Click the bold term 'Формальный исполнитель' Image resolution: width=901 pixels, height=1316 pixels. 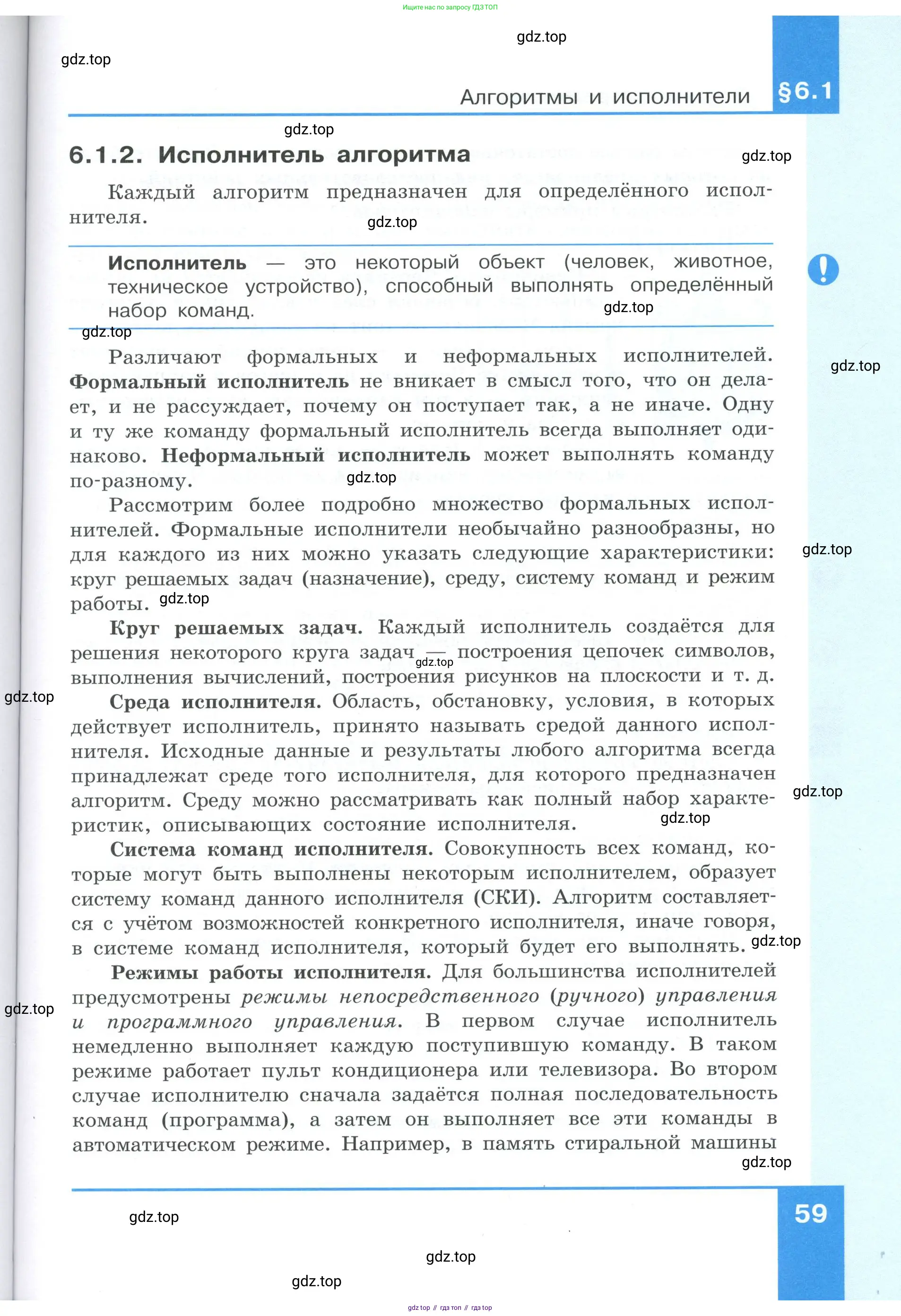pyautogui.click(x=209, y=382)
